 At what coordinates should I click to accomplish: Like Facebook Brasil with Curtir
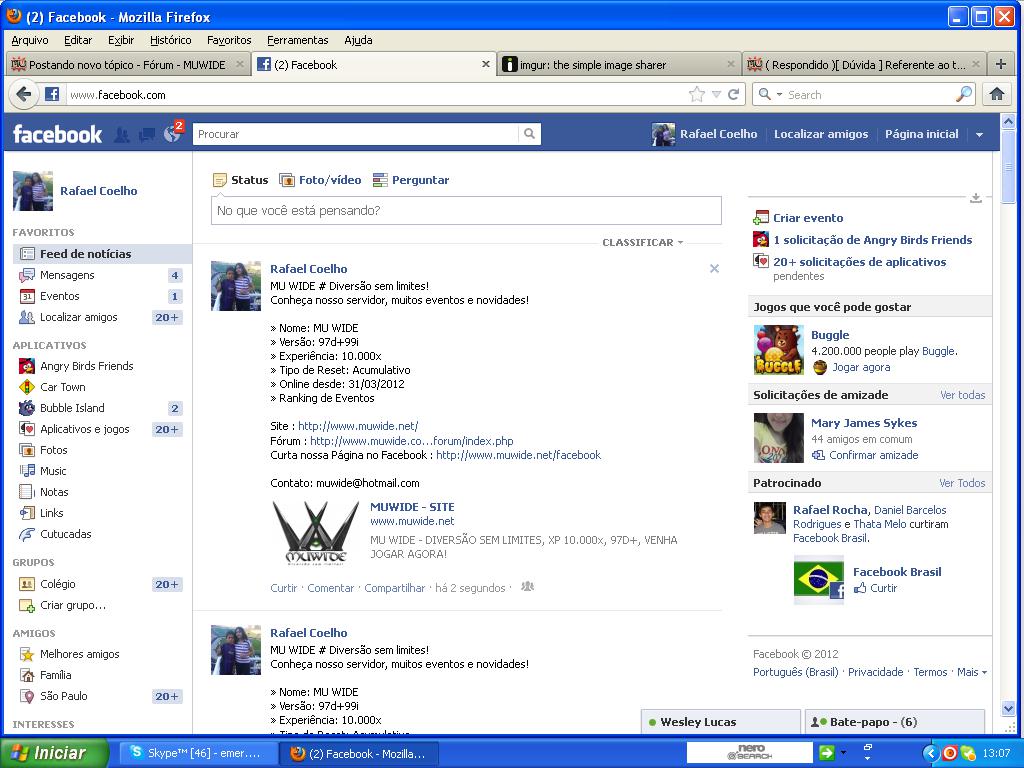(883, 588)
